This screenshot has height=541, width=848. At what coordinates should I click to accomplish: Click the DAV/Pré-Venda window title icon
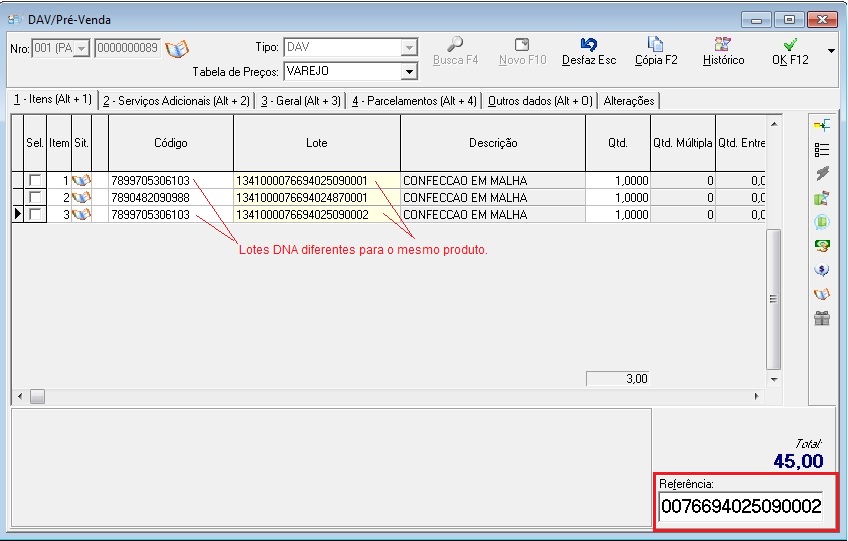click(x=15, y=19)
